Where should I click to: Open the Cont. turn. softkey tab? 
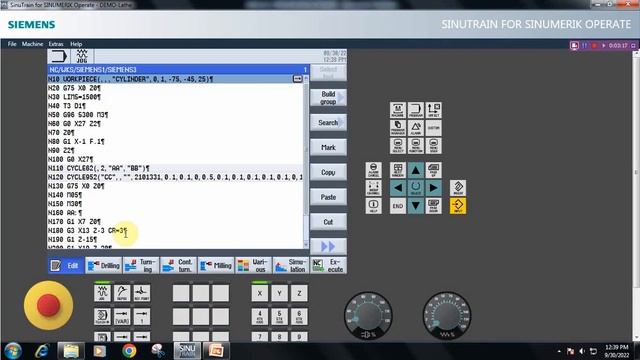[179, 266]
